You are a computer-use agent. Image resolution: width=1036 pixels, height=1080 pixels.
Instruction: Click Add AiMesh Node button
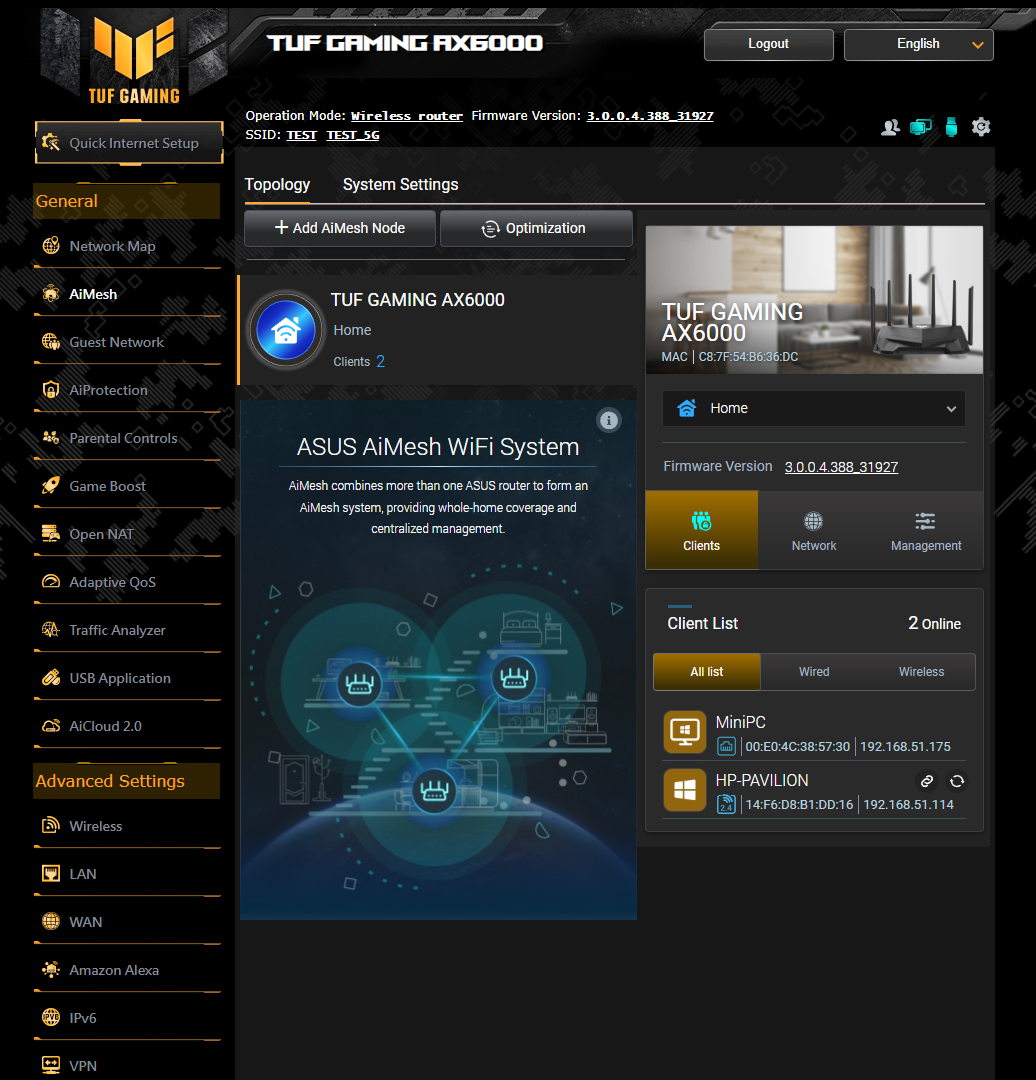click(340, 228)
